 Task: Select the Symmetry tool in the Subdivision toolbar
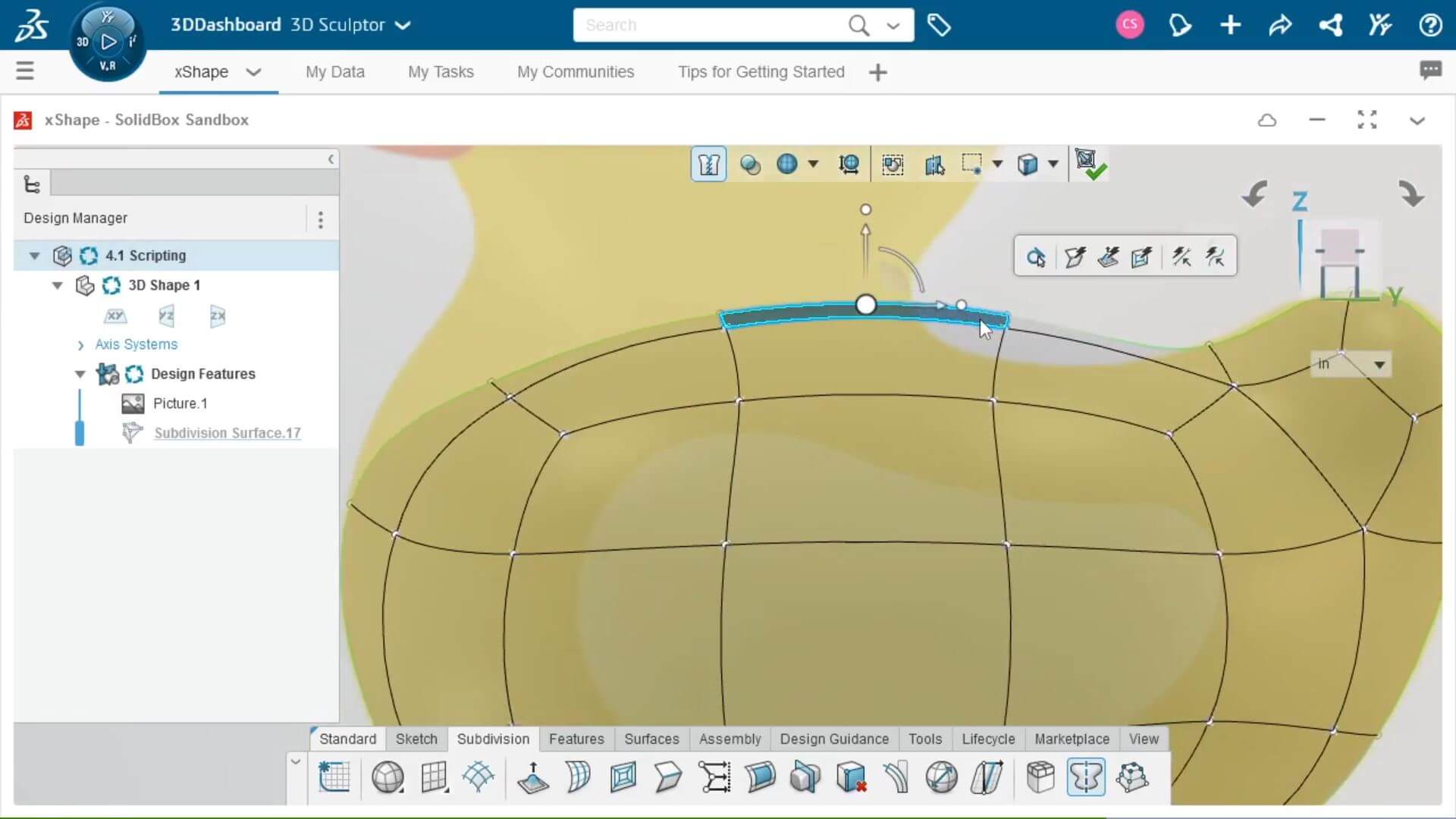1087,777
